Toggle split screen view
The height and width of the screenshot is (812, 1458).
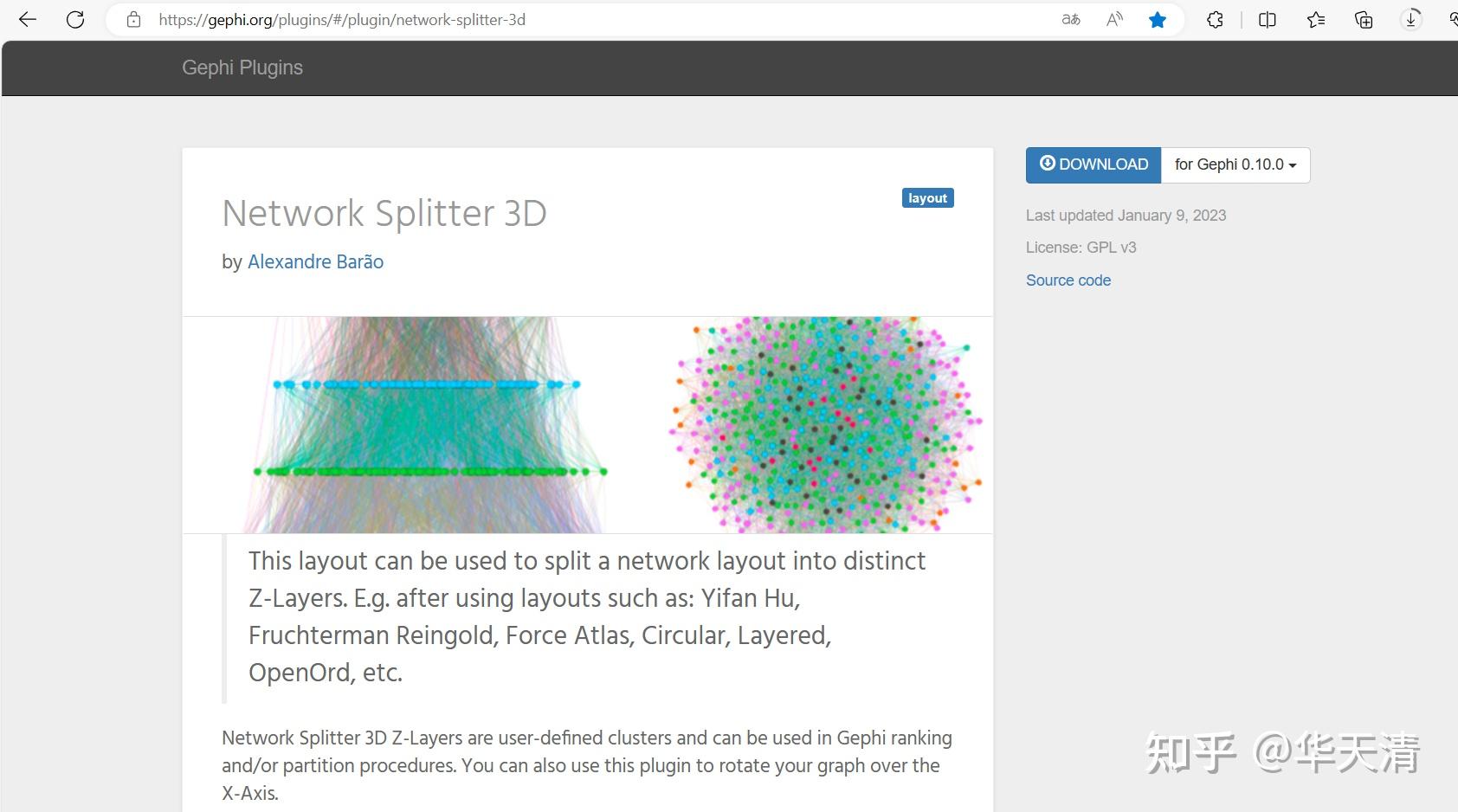[x=1268, y=20]
